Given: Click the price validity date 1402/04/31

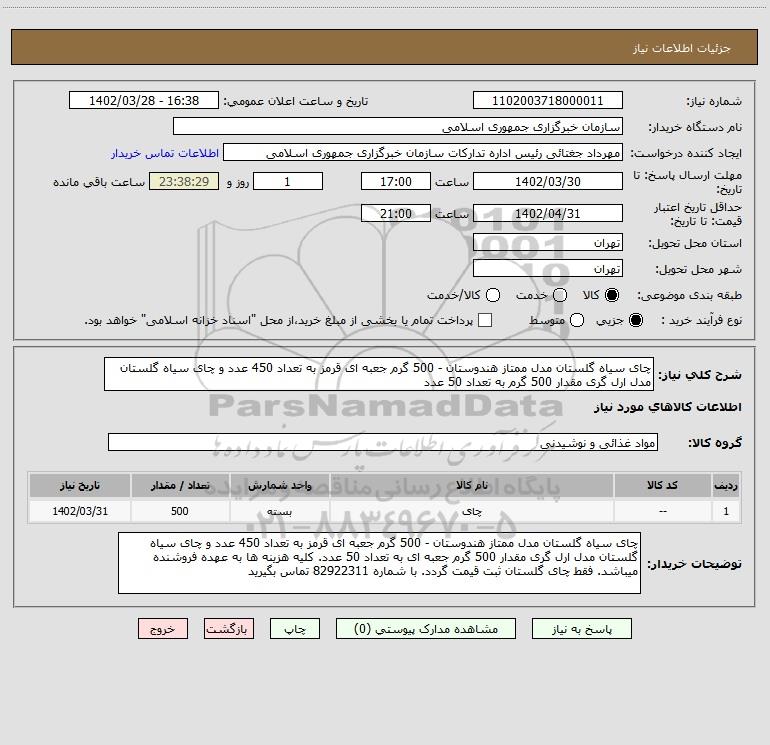Looking at the screenshot, I should coord(548,213).
